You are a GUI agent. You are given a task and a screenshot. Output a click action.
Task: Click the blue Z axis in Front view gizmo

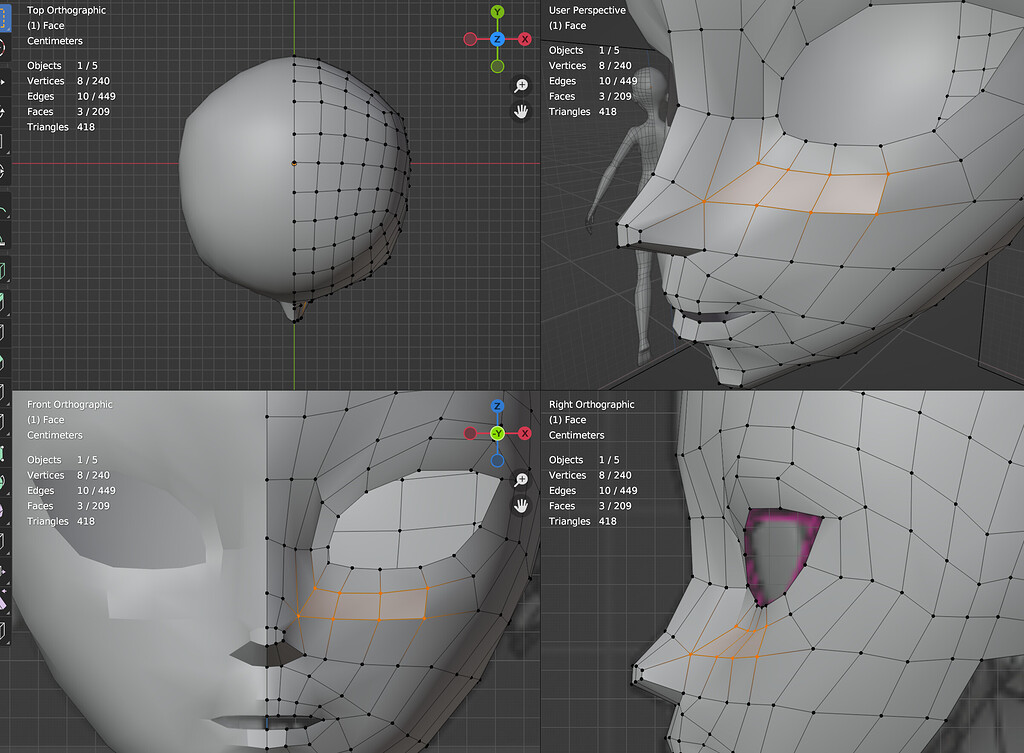click(x=497, y=406)
